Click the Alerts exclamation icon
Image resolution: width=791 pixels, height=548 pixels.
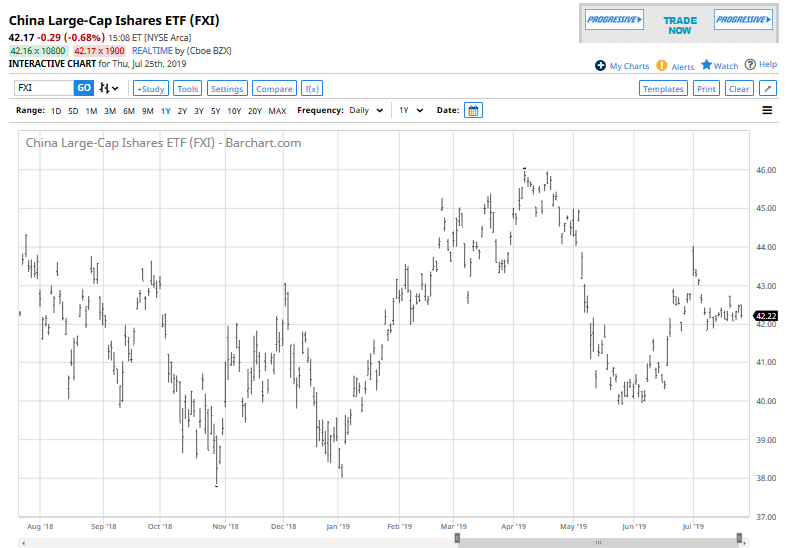tap(662, 66)
